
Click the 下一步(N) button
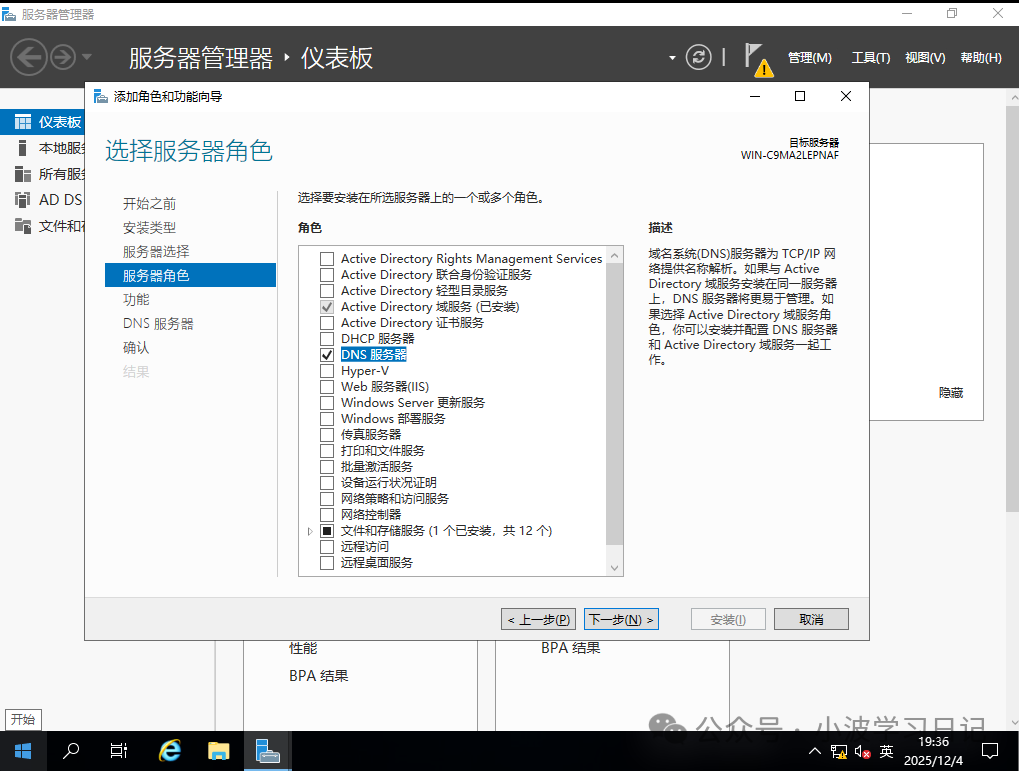[620, 618]
